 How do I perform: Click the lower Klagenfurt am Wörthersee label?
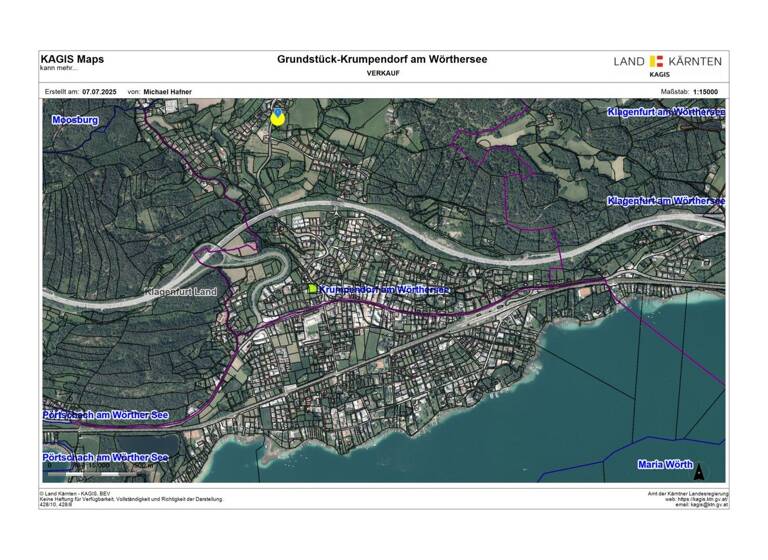point(665,201)
